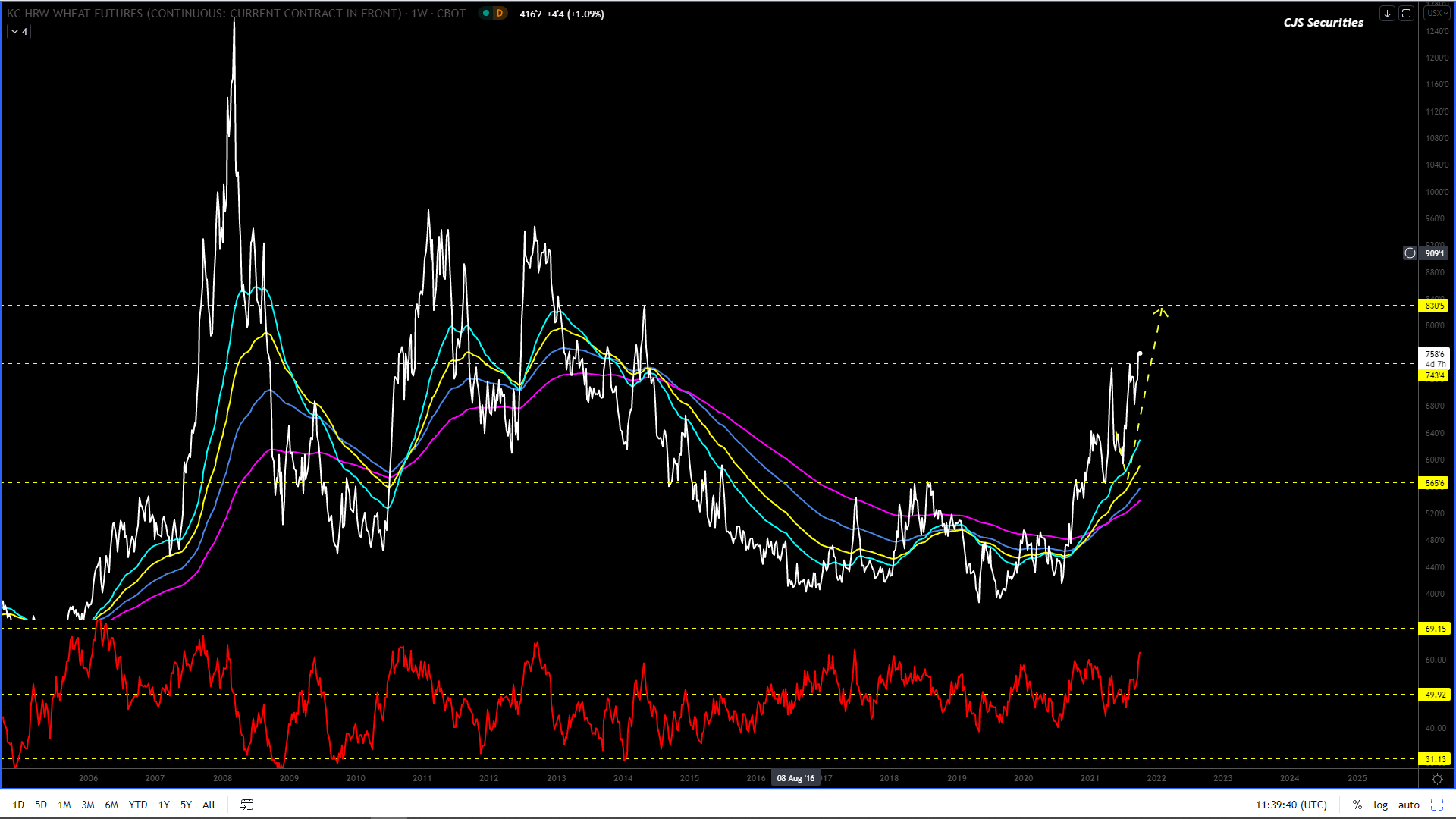
Task: Click the fullscreen mode icon
Action: pyautogui.click(x=1437, y=805)
